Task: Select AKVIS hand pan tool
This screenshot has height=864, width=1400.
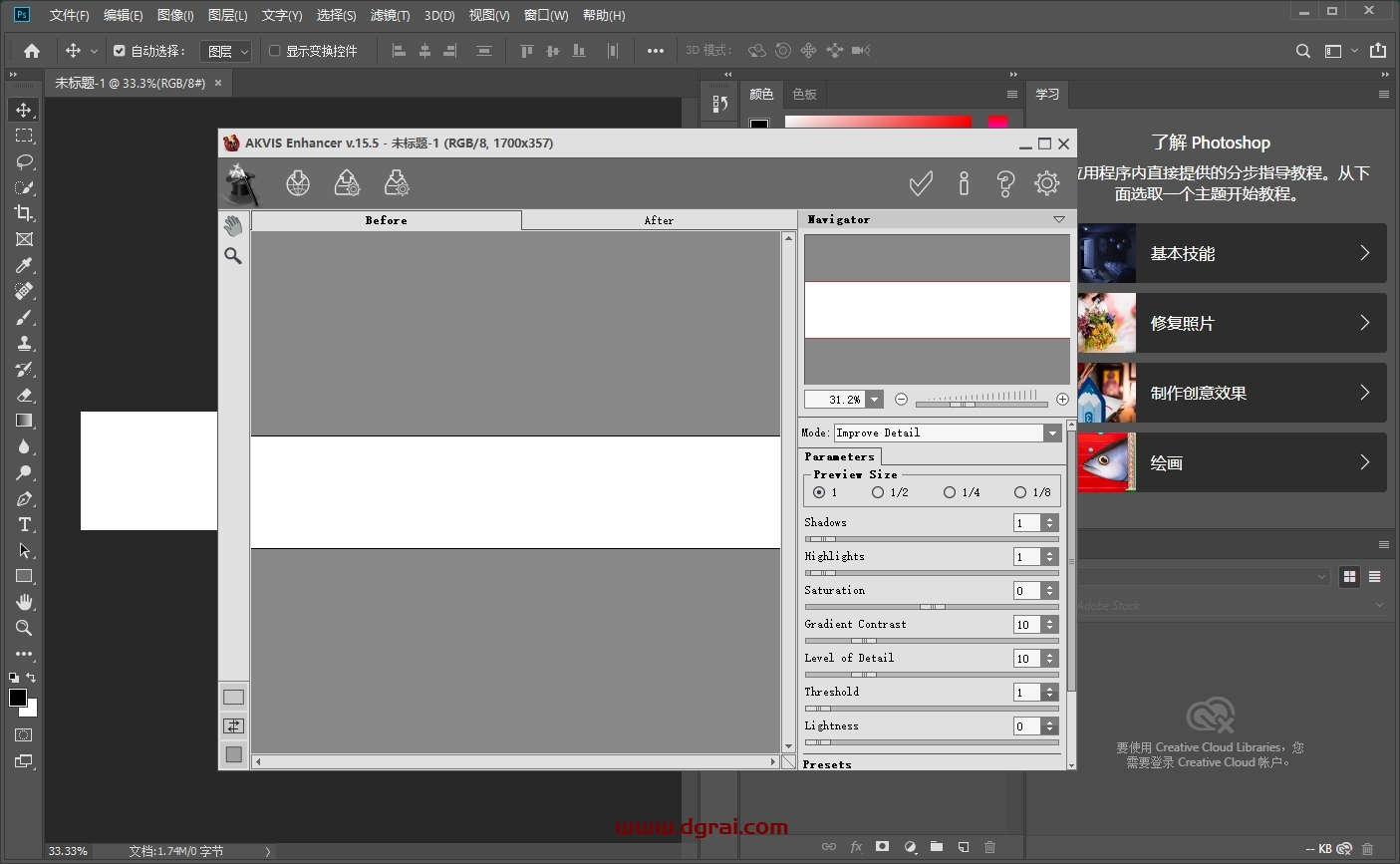Action: 233,226
